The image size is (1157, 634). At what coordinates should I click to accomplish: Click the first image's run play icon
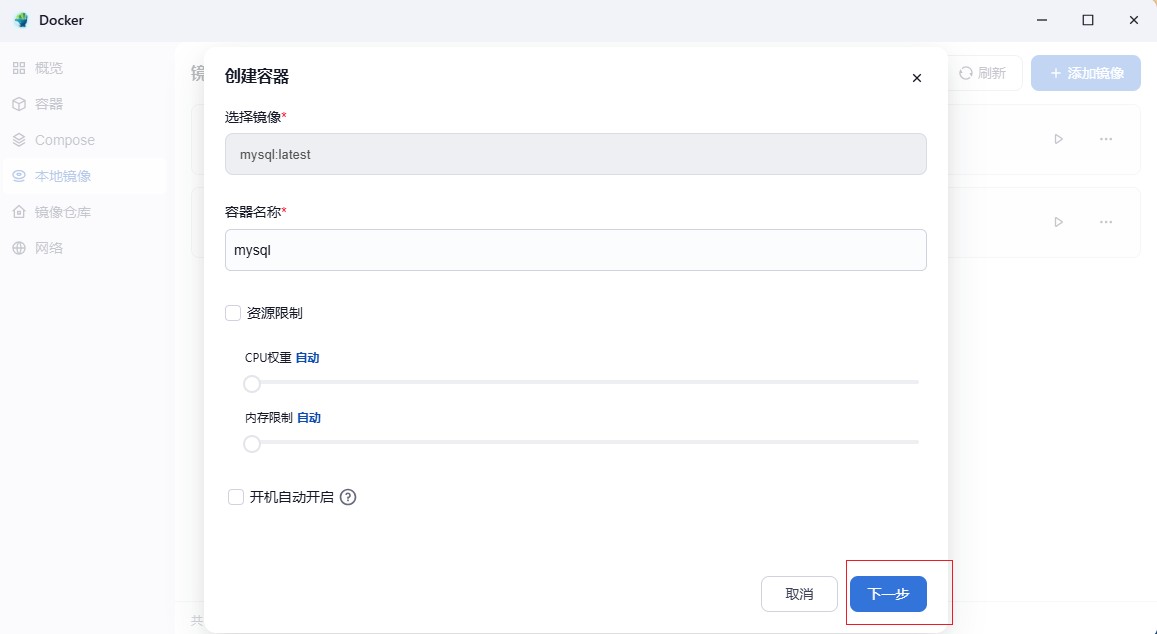click(x=1058, y=139)
